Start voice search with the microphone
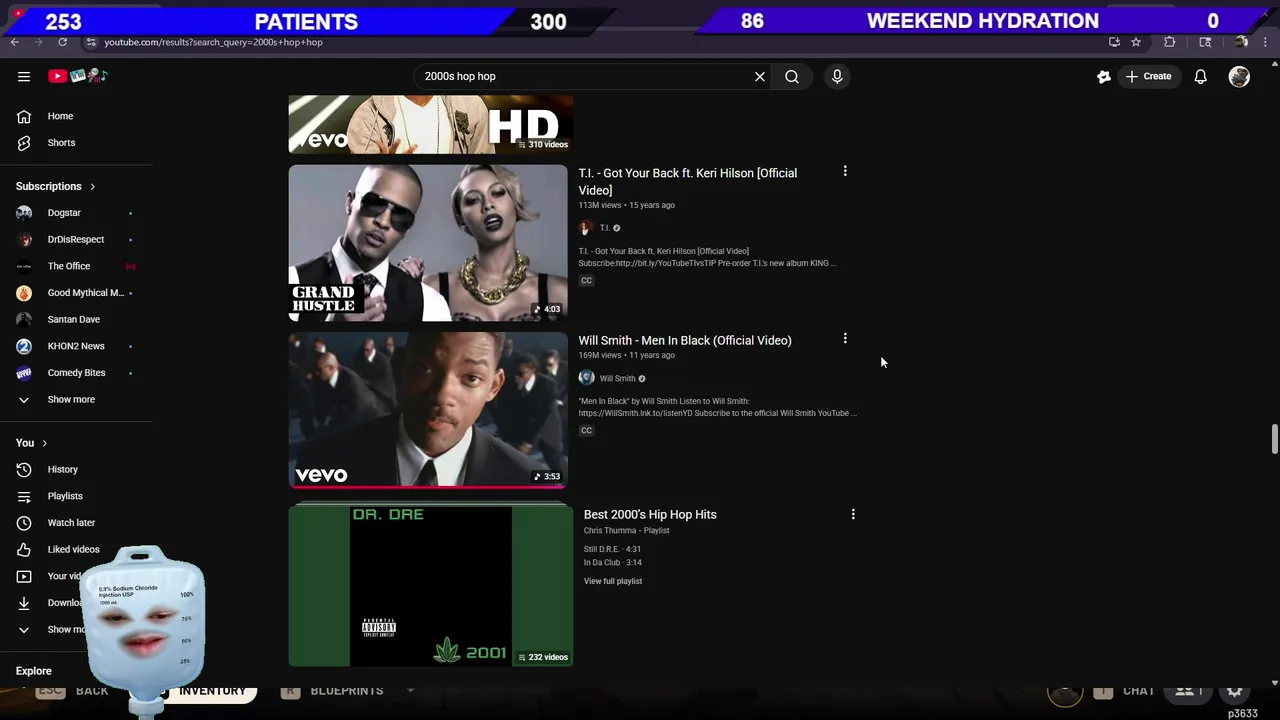 point(837,76)
